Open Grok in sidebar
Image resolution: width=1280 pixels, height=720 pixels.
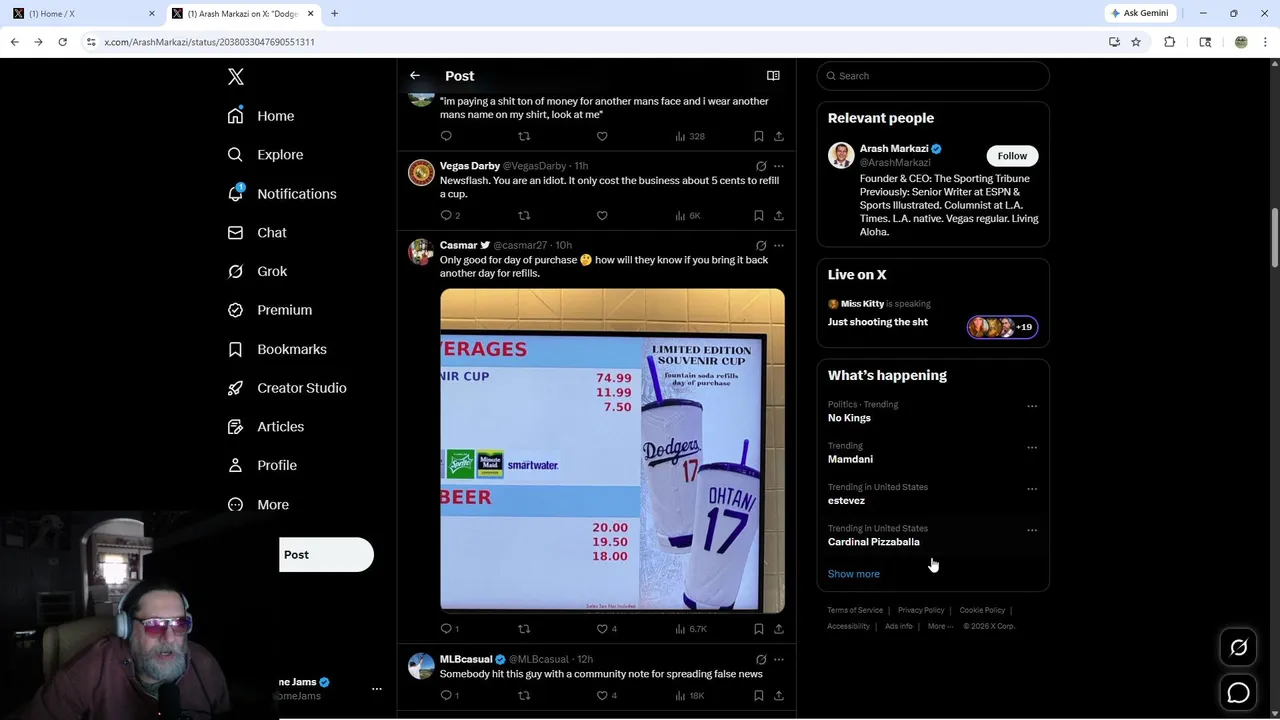(x=257, y=271)
